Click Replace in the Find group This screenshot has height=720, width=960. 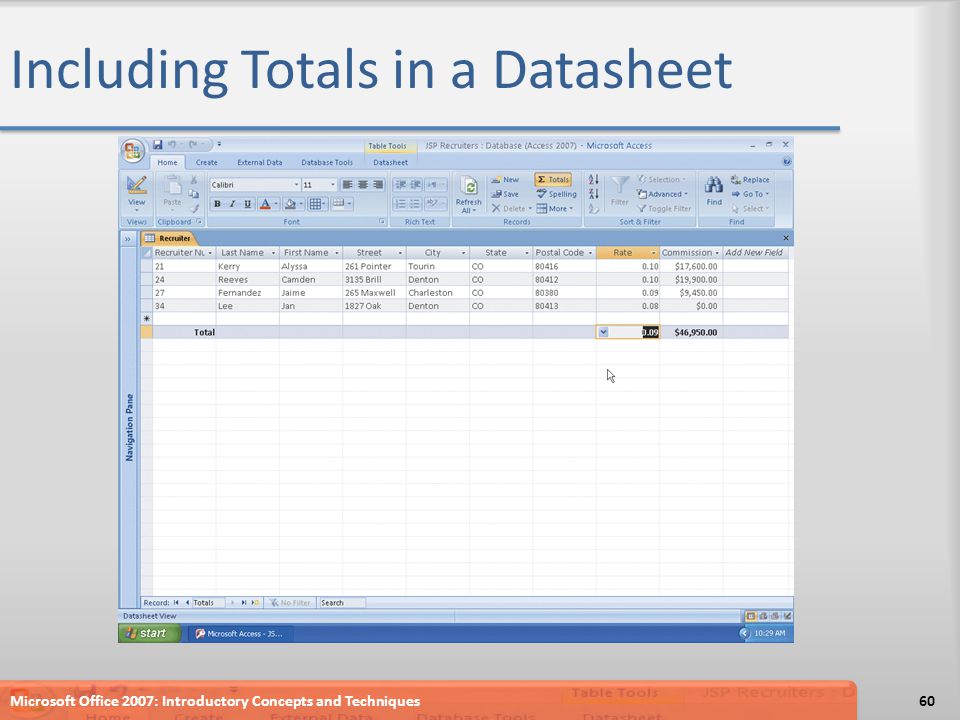pyautogui.click(x=751, y=179)
